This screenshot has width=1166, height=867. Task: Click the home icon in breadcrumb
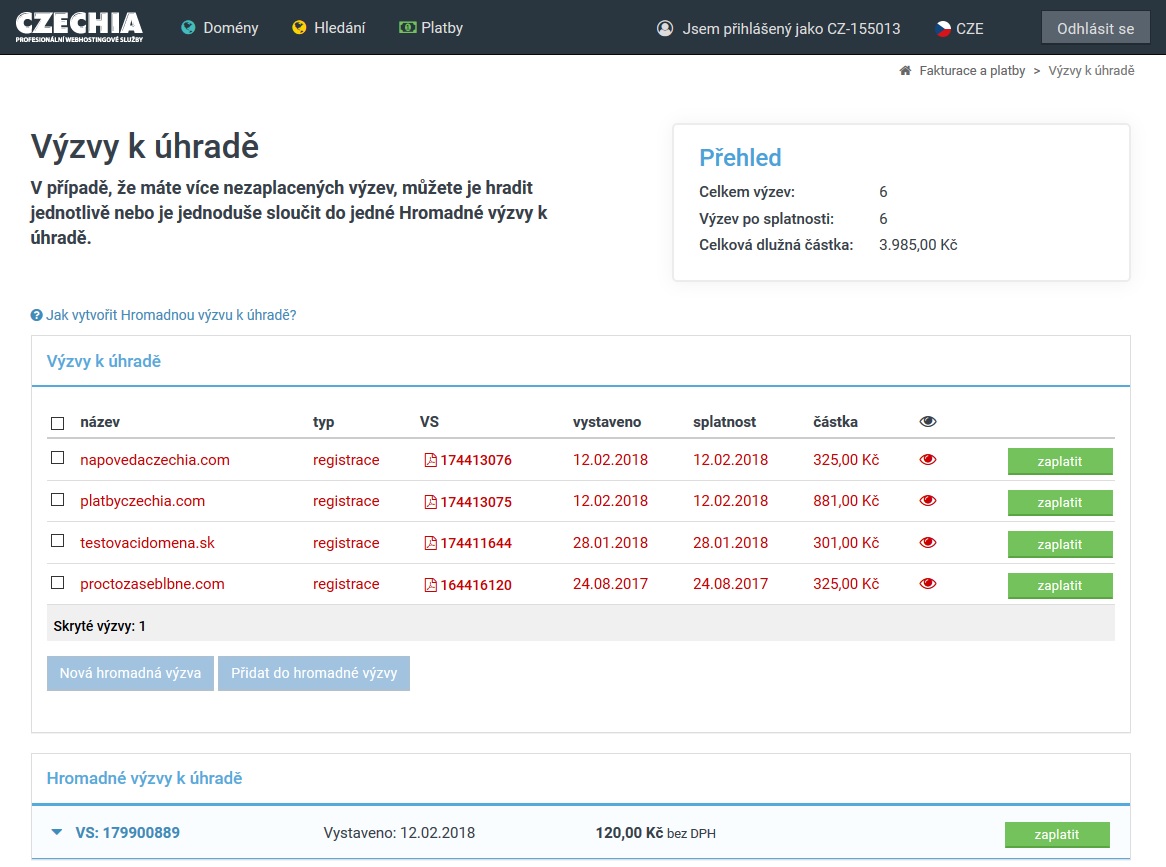click(x=905, y=71)
